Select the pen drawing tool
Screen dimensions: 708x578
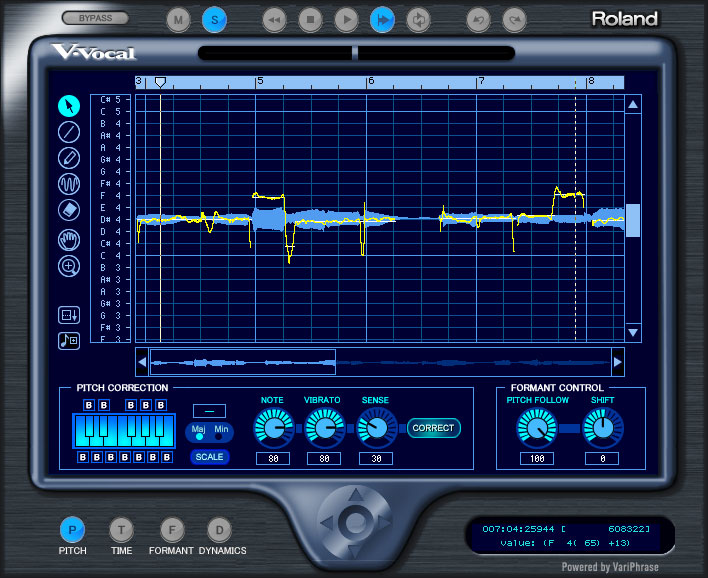(69, 158)
